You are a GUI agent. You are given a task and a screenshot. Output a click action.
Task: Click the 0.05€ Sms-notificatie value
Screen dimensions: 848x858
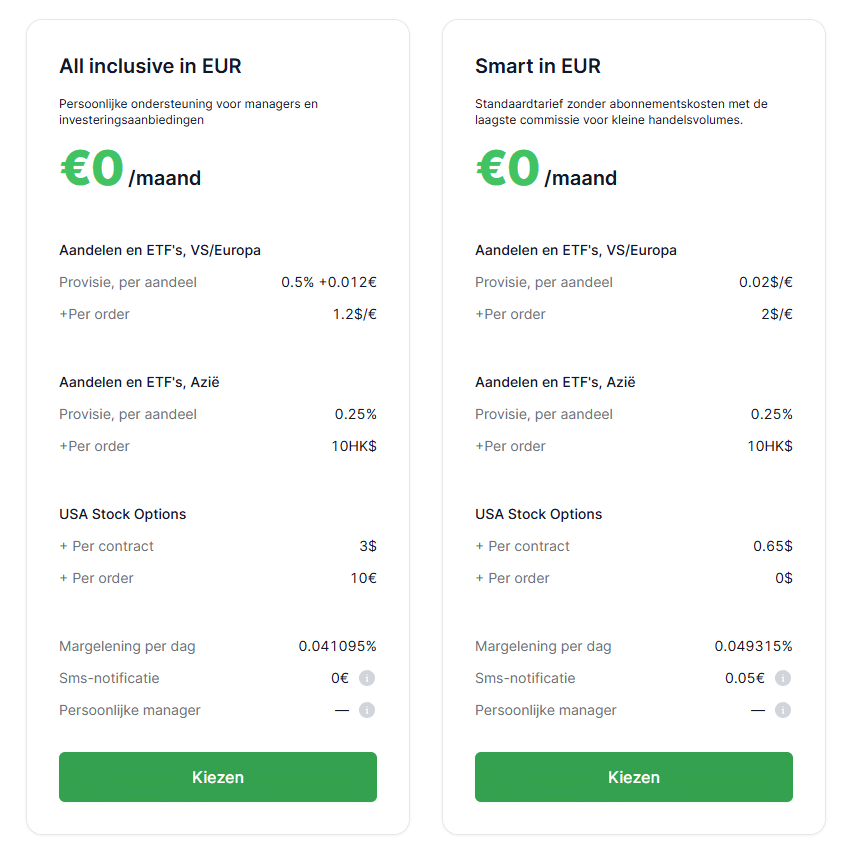745,678
